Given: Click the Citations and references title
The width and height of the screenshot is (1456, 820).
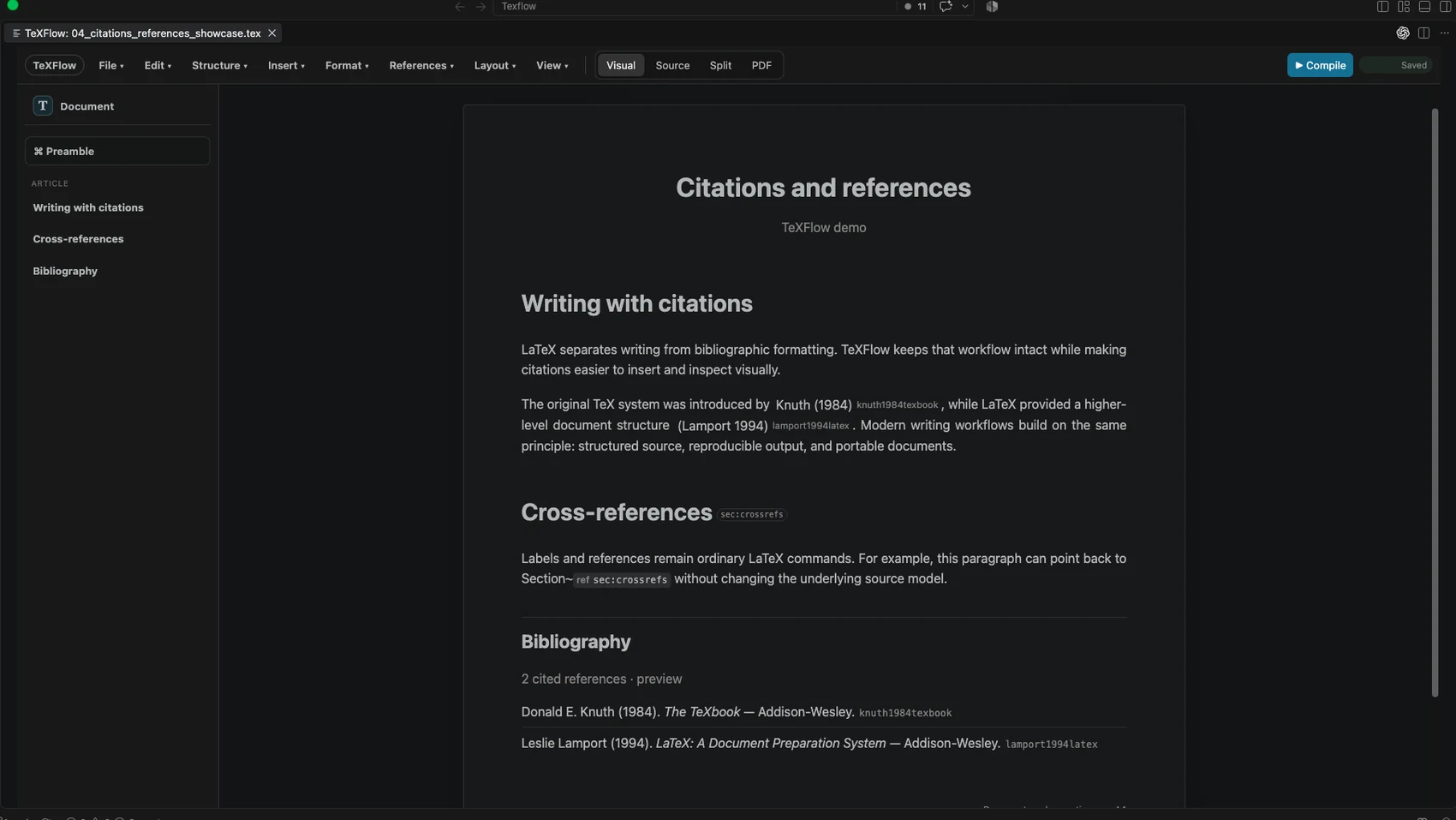Looking at the screenshot, I should (823, 188).
